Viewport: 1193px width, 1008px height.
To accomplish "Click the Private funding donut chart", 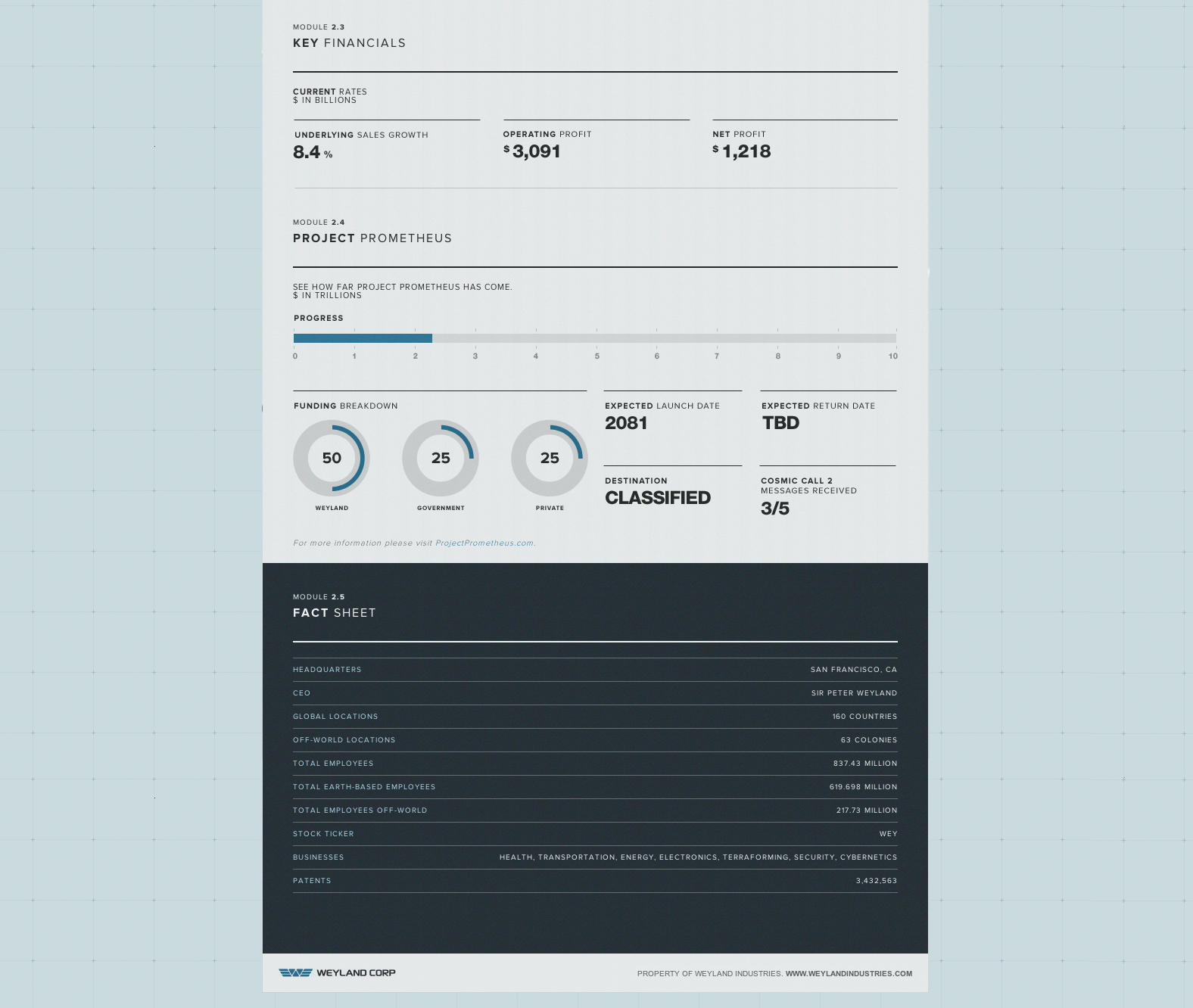I will pos(550,459).
